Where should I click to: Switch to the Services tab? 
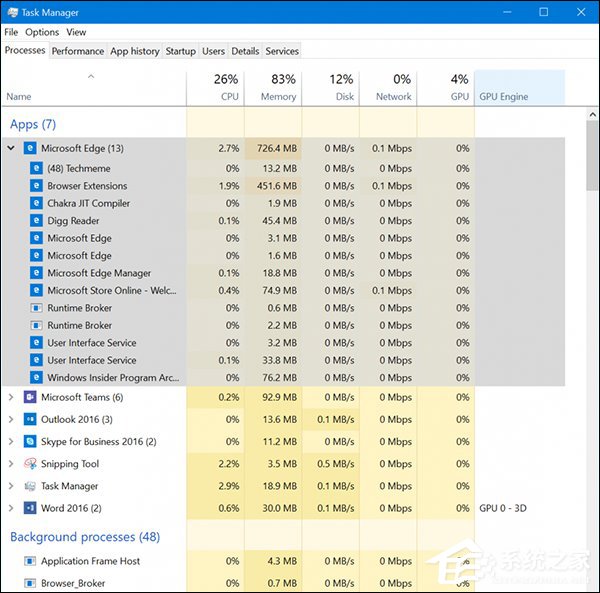click(282, 51)
